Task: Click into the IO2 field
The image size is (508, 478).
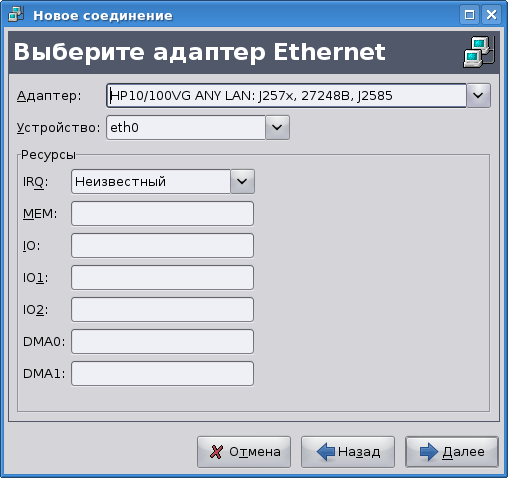Action: point(162,310)
